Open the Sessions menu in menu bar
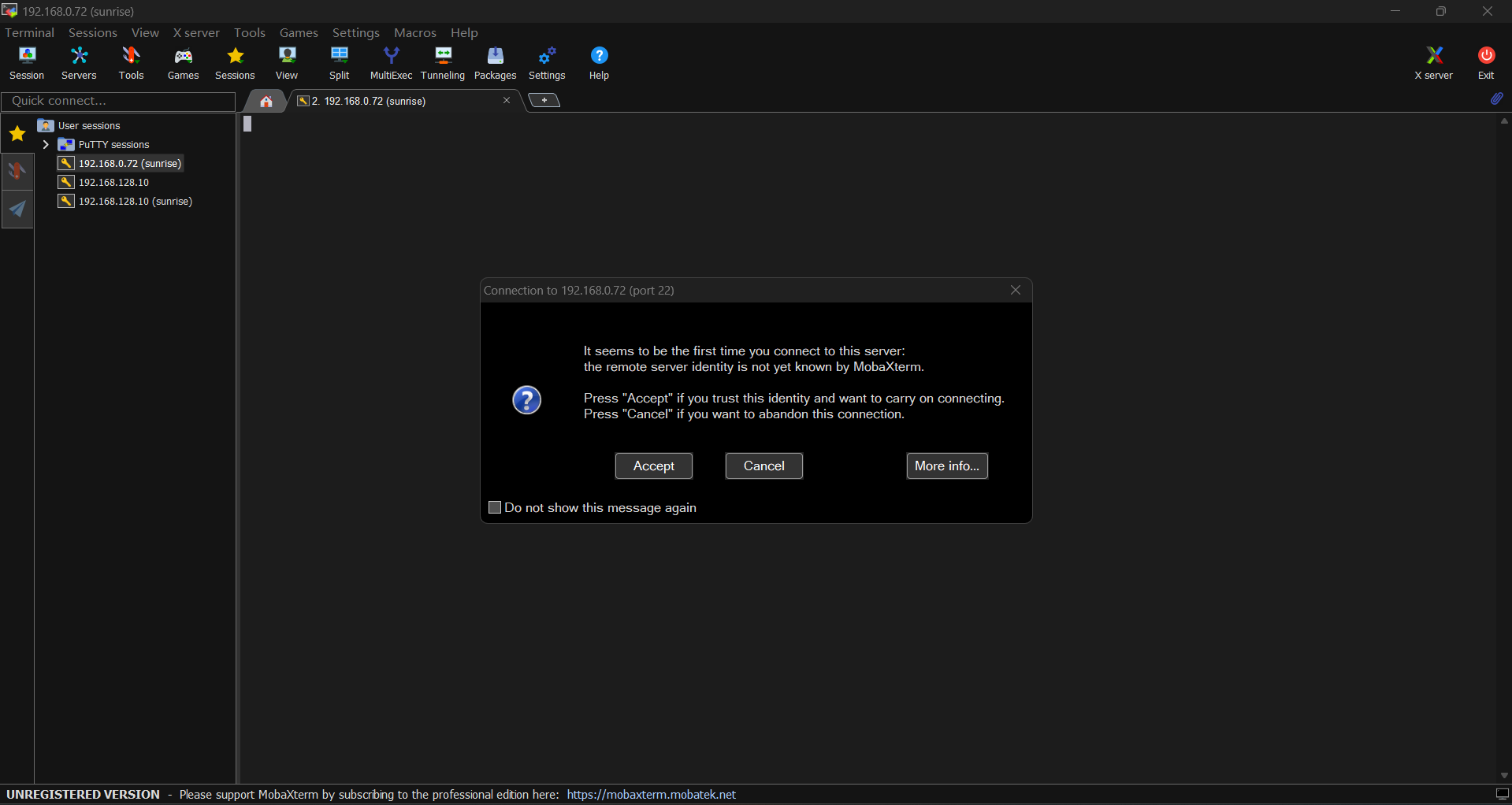 click(92, 32)
